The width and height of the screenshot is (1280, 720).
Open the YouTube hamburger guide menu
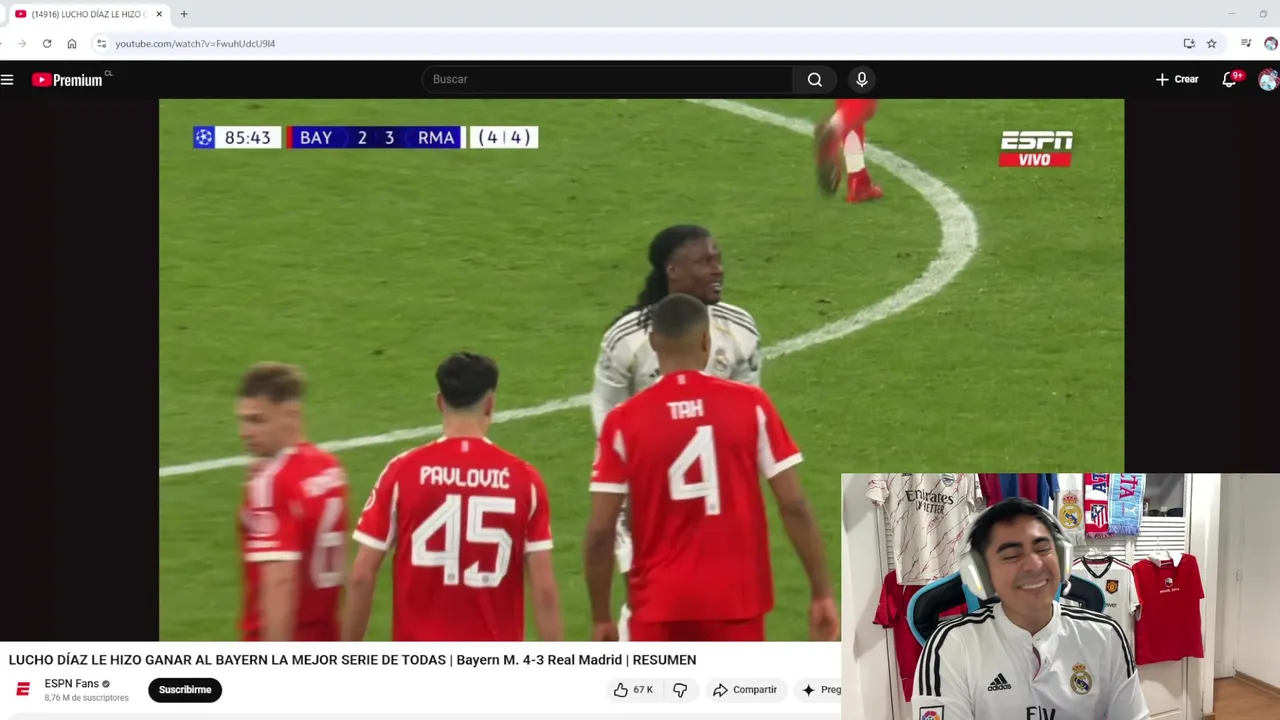coord(7,79)
